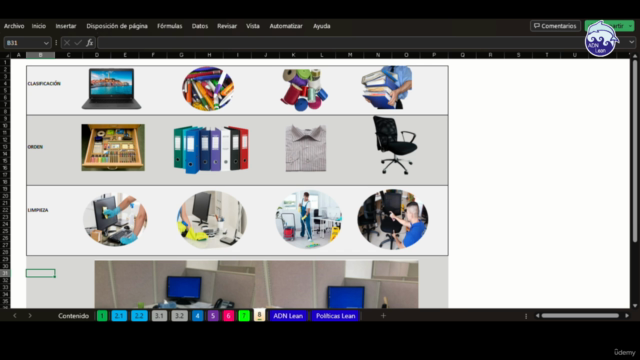Viewport: 640px width, 360px height.
Task: Confirm entry with the checkmark icon
Action: pos(78,43)
